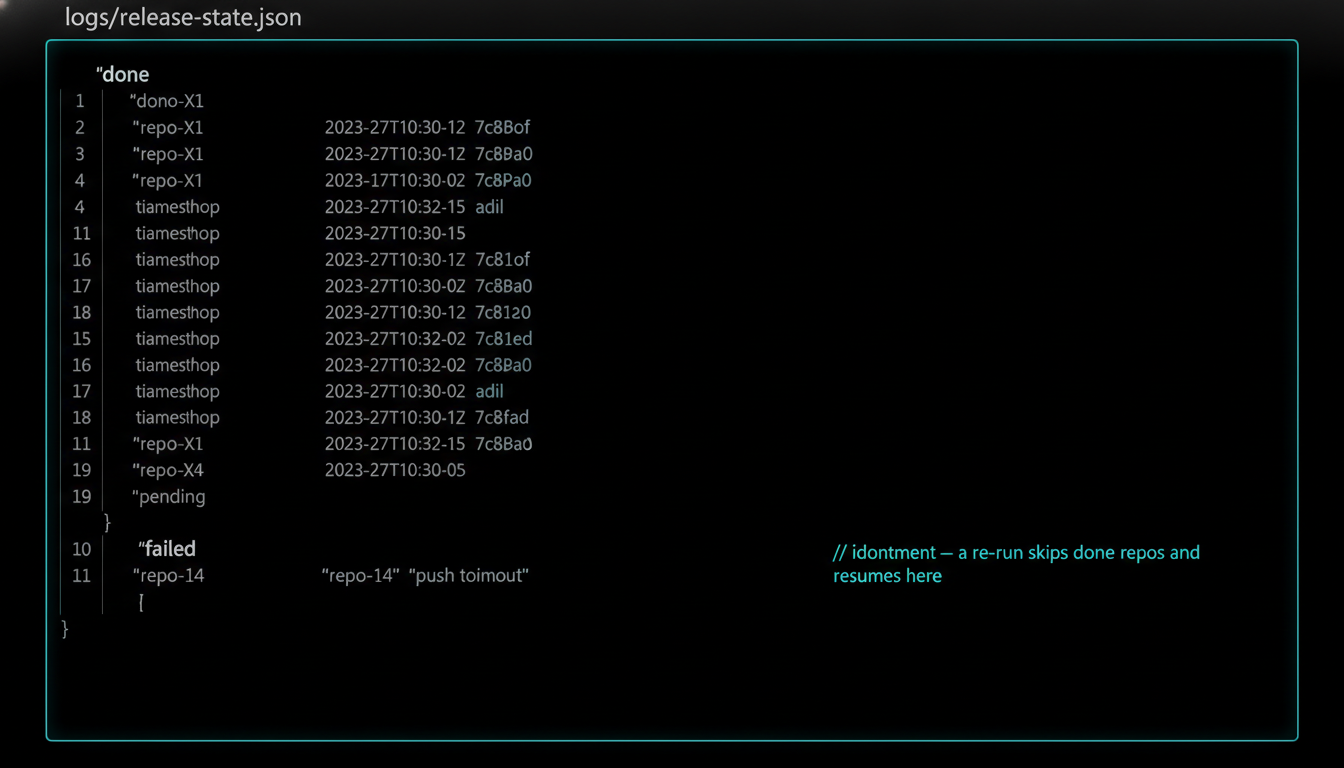Click the hash 7c8fad
The height and width of the screenshot is (768, 1344).
[502, 418]
